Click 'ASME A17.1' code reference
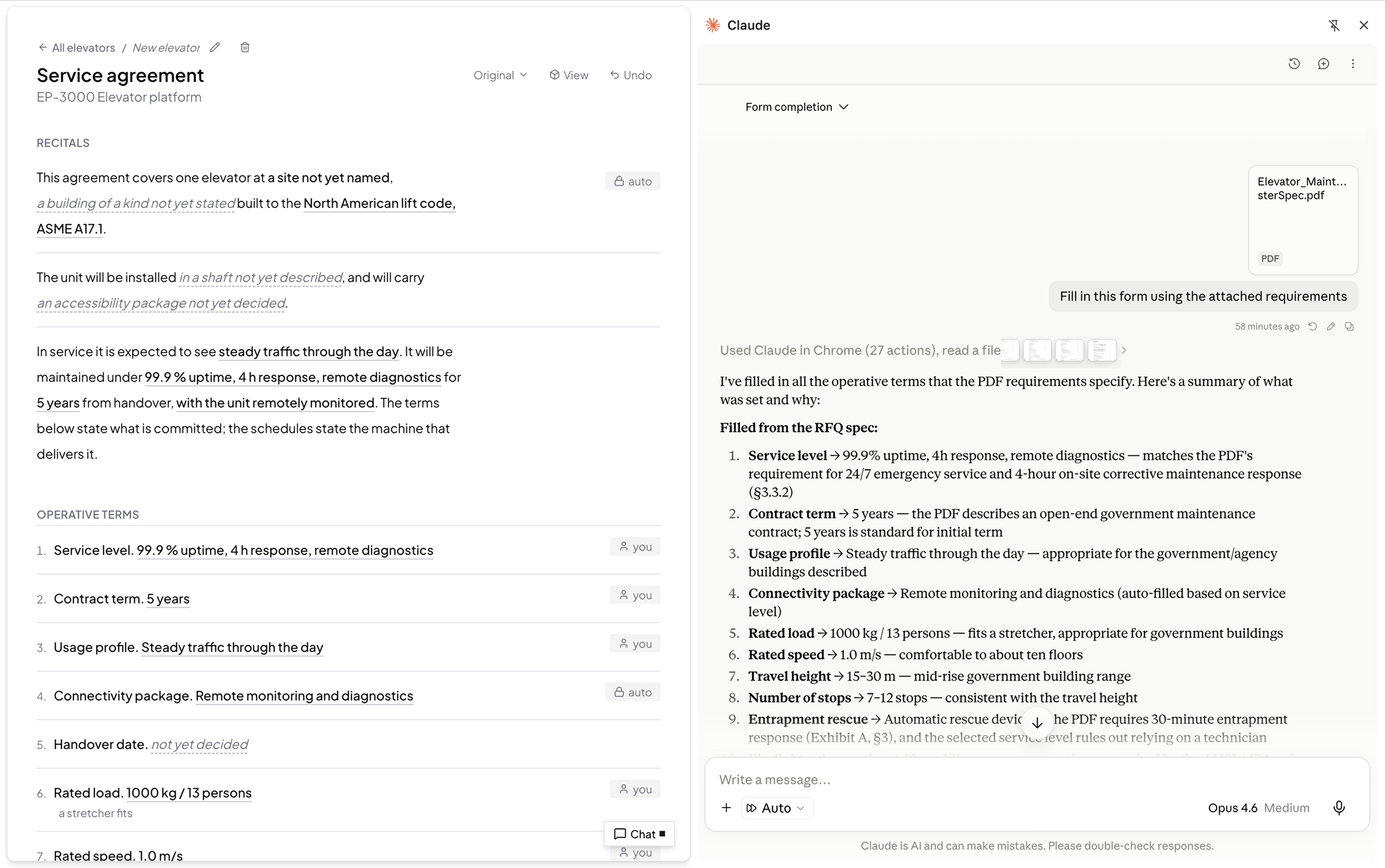 coord(70,229)
